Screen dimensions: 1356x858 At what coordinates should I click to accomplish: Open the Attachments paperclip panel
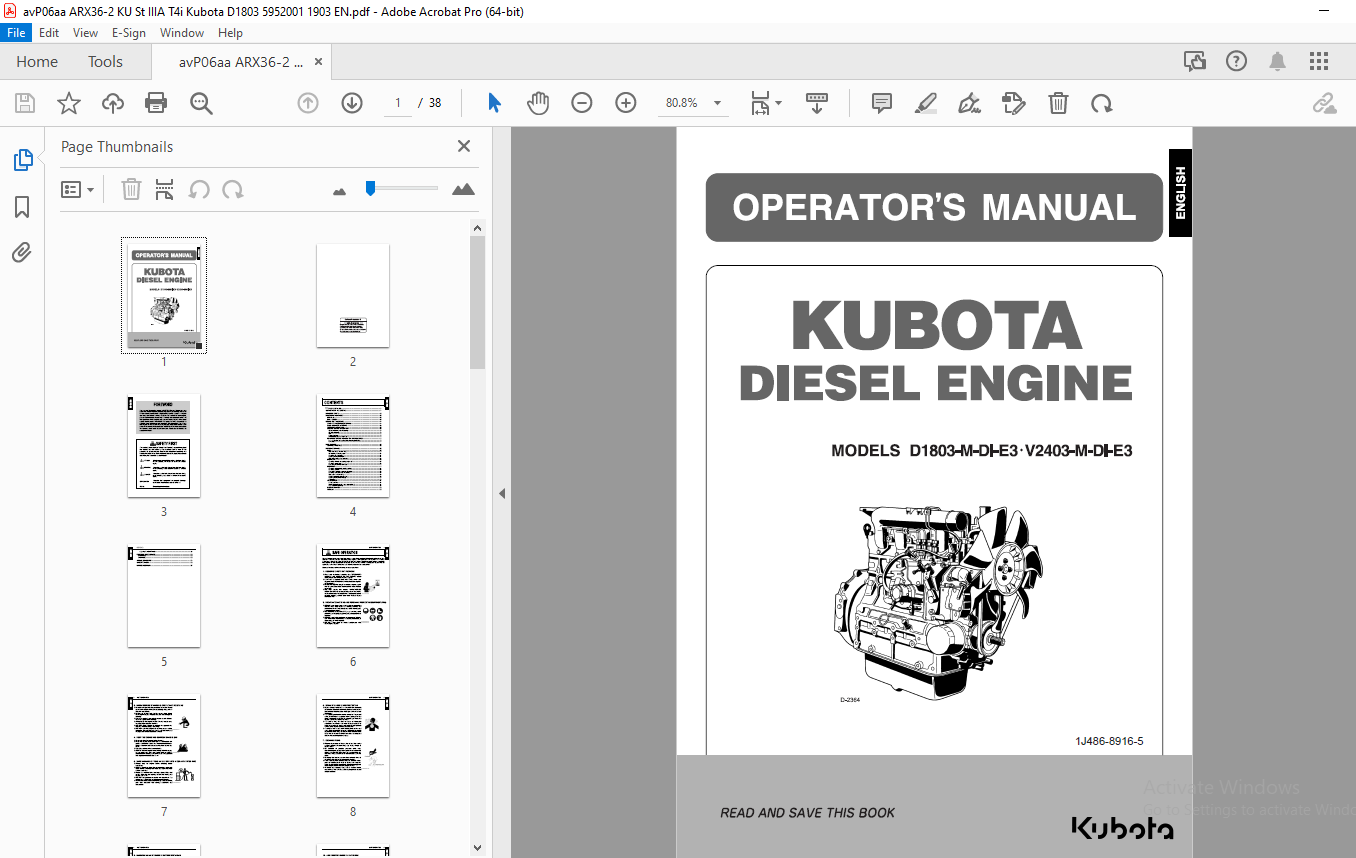click(x=22, y=252)
